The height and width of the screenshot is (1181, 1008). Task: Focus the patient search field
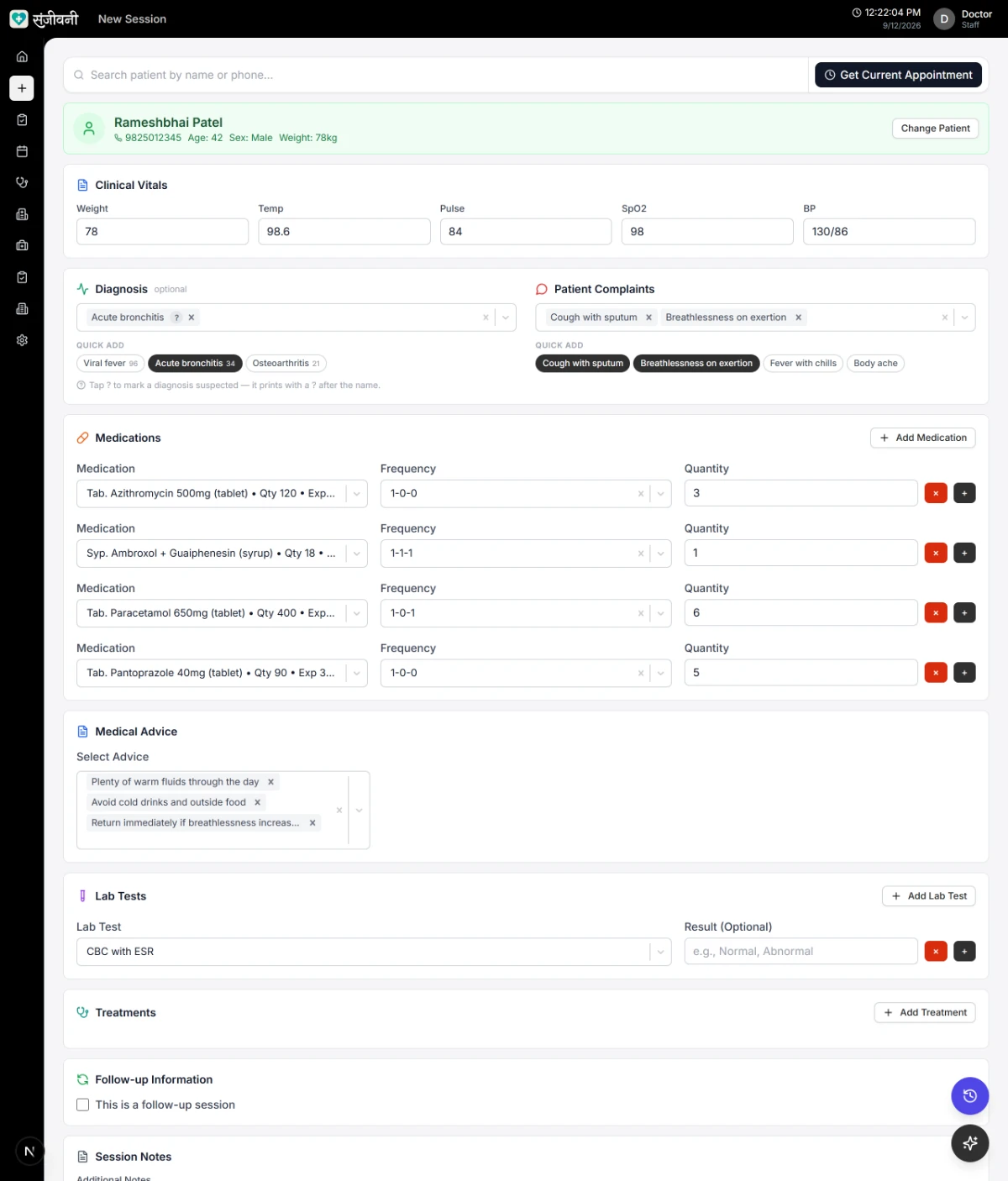pyautogui.click(x=436, y=75)
